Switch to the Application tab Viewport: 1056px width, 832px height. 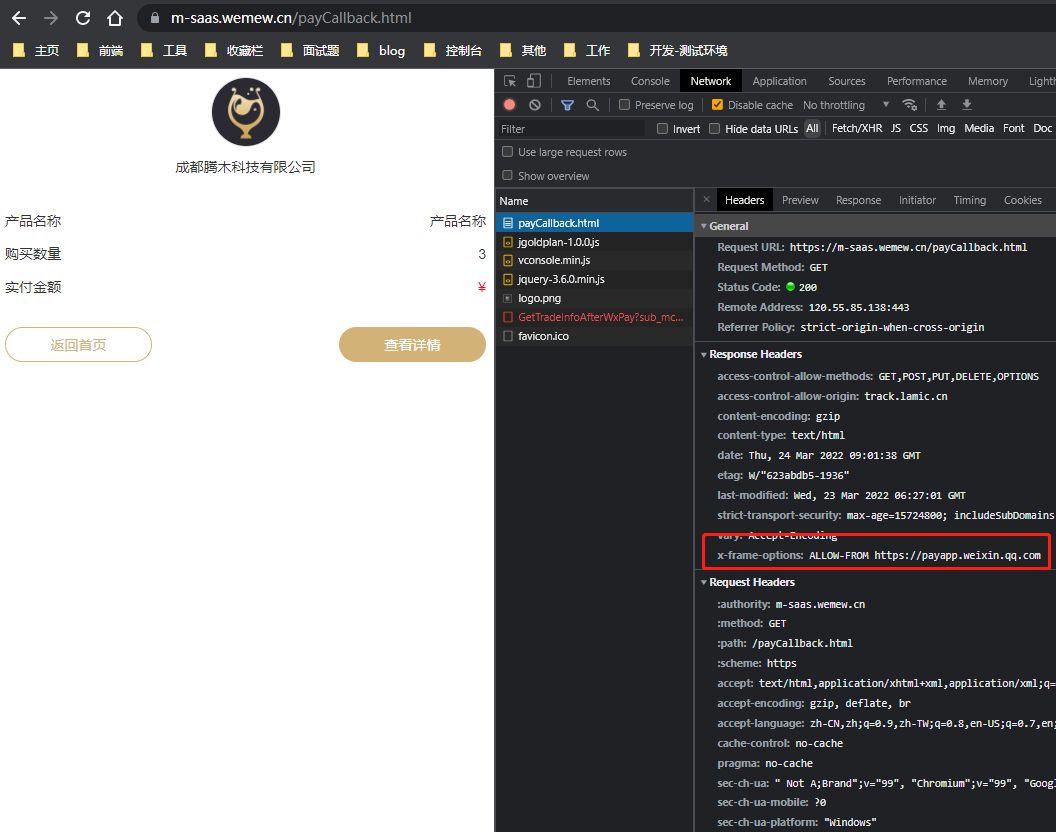point(779,81)
